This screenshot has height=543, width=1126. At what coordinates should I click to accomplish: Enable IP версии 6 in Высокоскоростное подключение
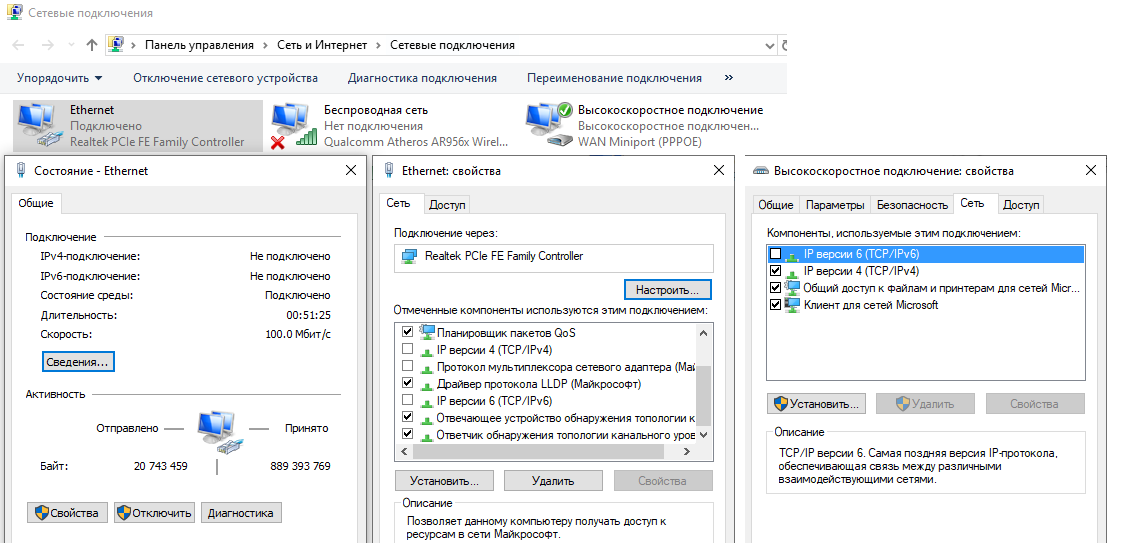[x=775, y=254]
